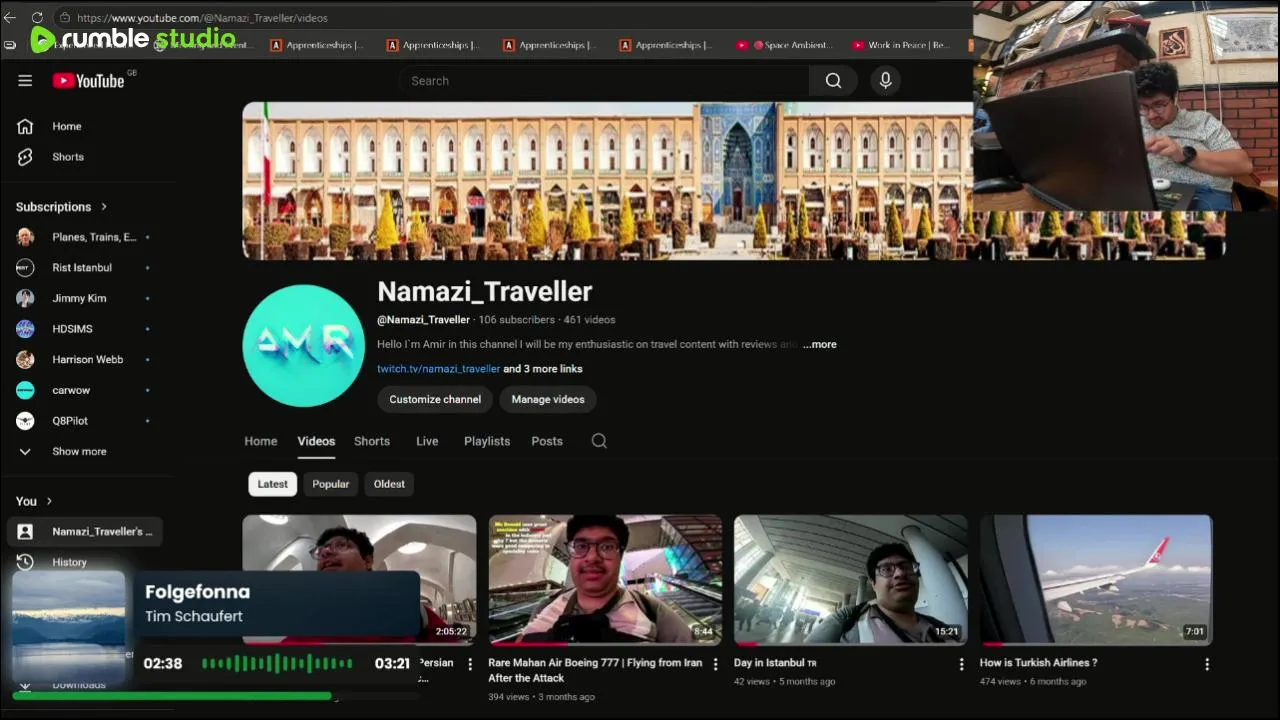This screenshot has width=1280, height=720.
Task: Show more subscriptions
Action: [80, 452]
